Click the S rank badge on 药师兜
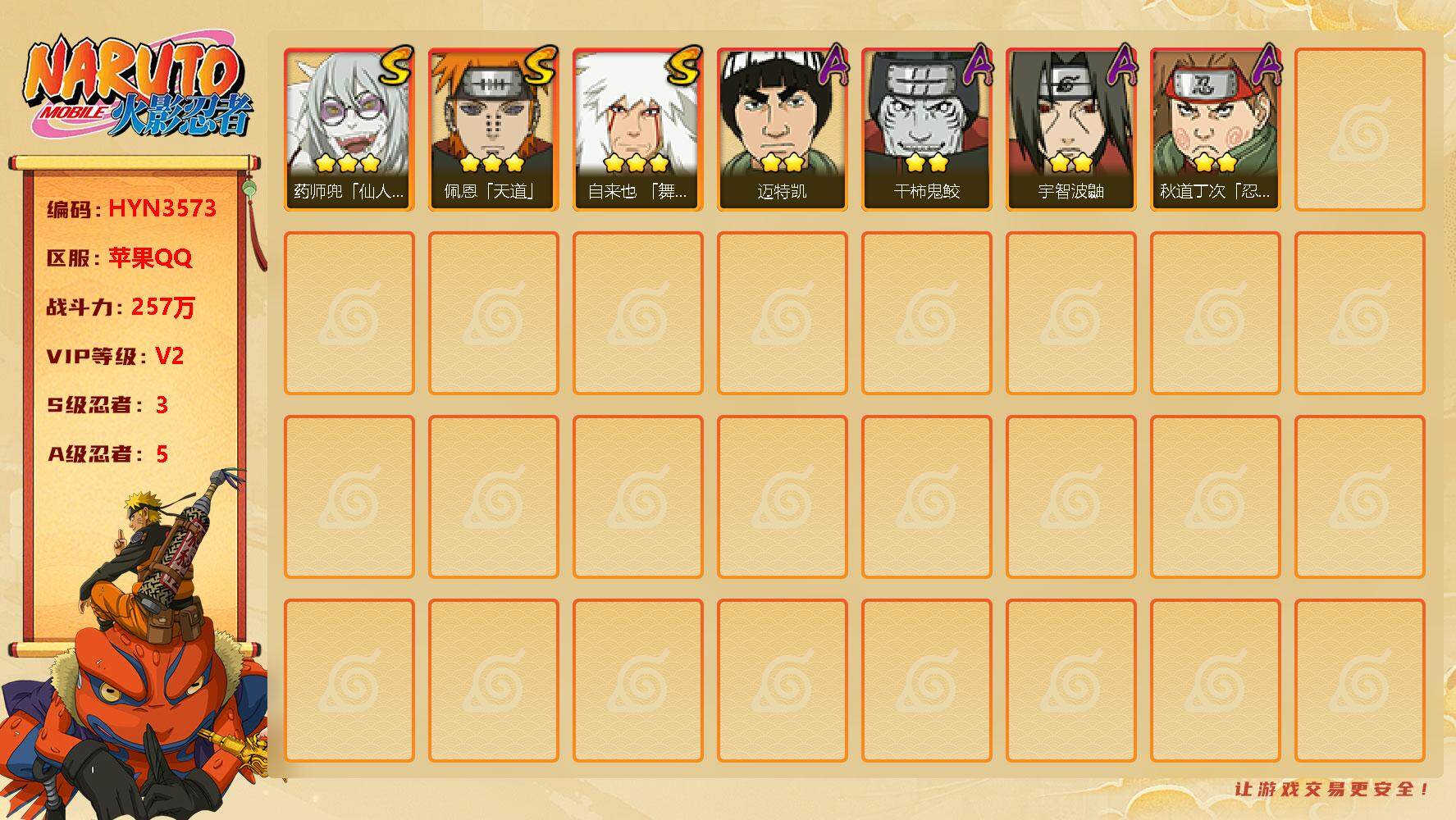Screen dimensions: 1456x820 coord(395,66)
